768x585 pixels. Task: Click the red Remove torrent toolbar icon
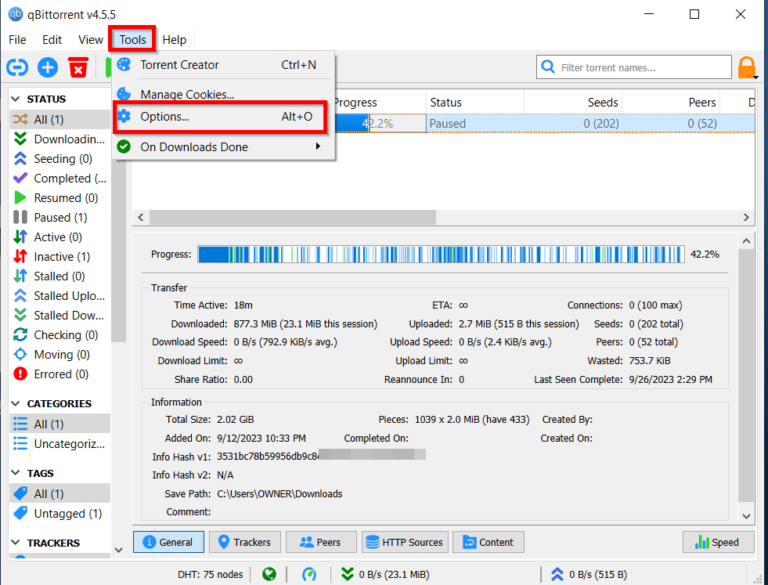[78, 67]
